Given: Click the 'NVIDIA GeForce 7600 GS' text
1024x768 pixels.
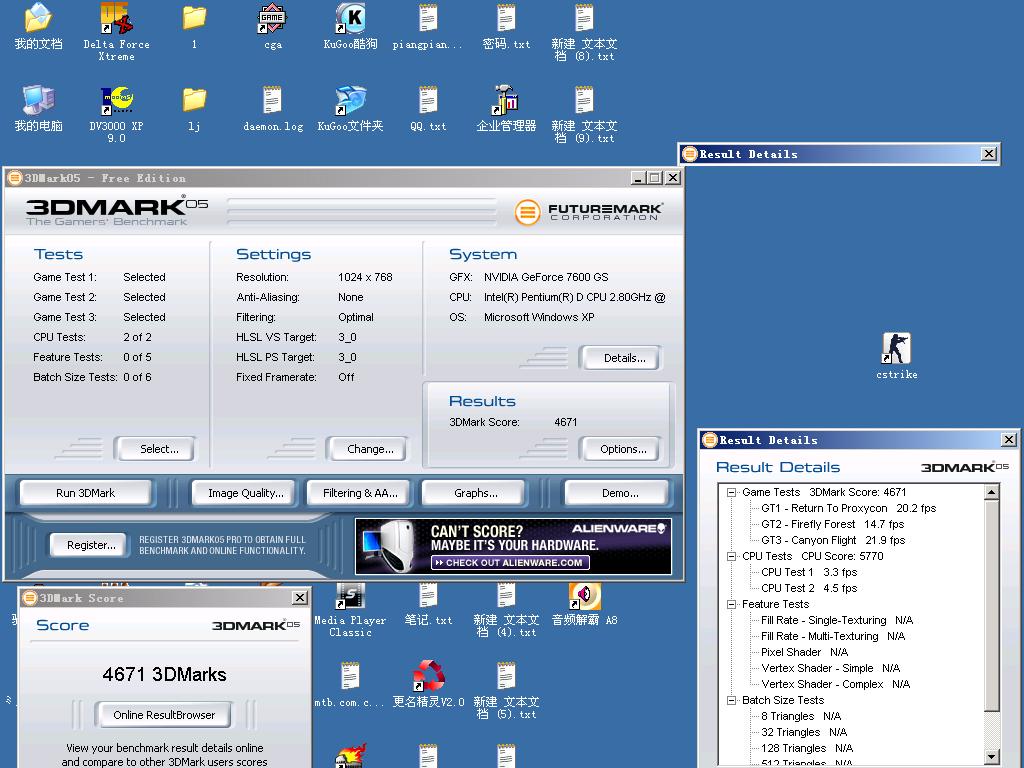Looking at the screenshot, I should (546, 277).
